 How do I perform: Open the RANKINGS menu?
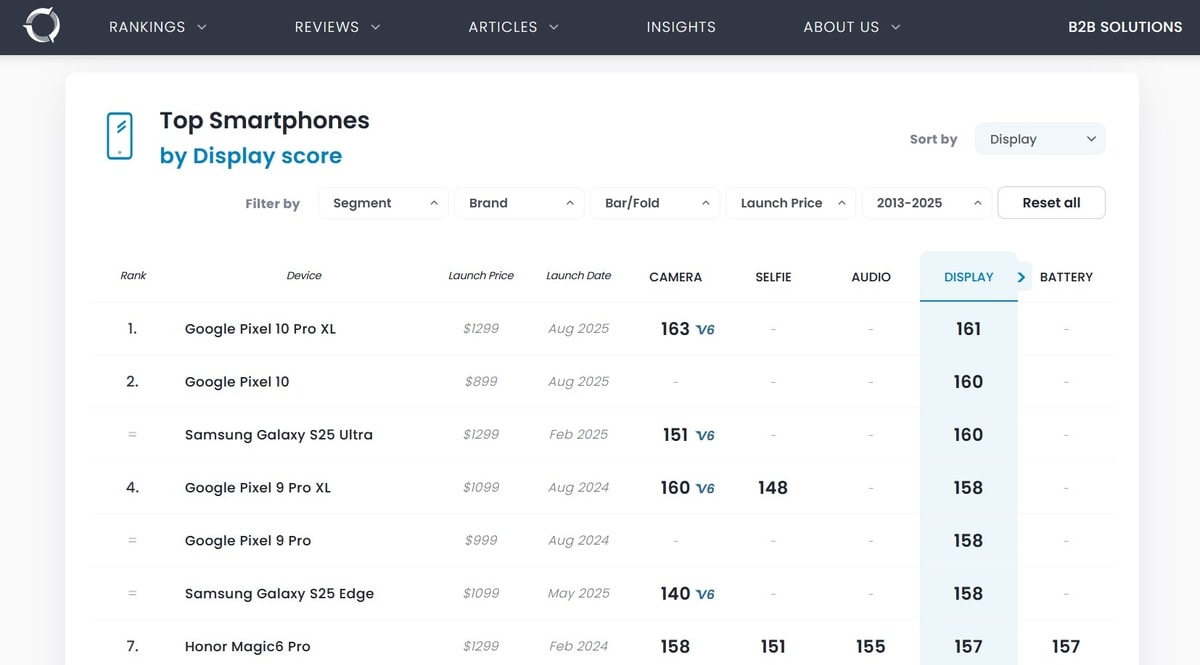coord(158,27)
